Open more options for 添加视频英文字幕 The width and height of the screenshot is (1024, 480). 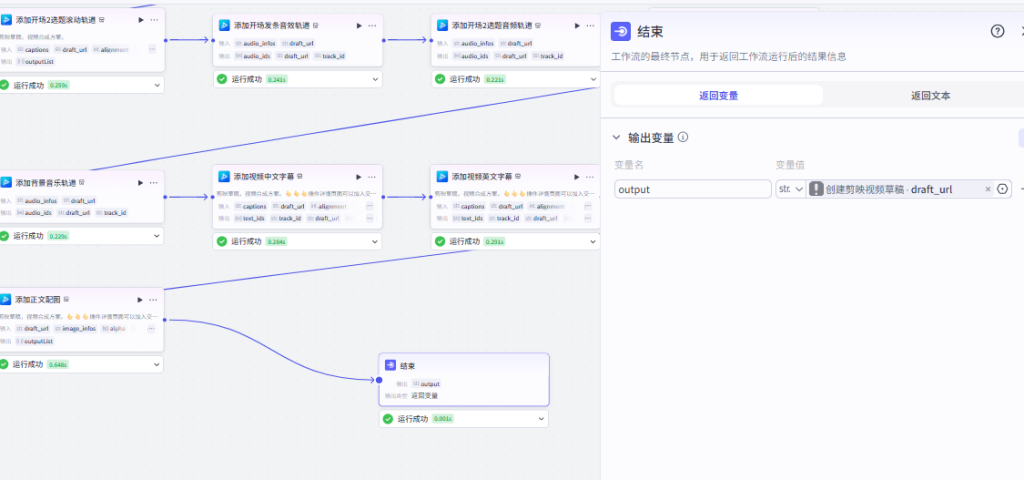click(590, 176)
